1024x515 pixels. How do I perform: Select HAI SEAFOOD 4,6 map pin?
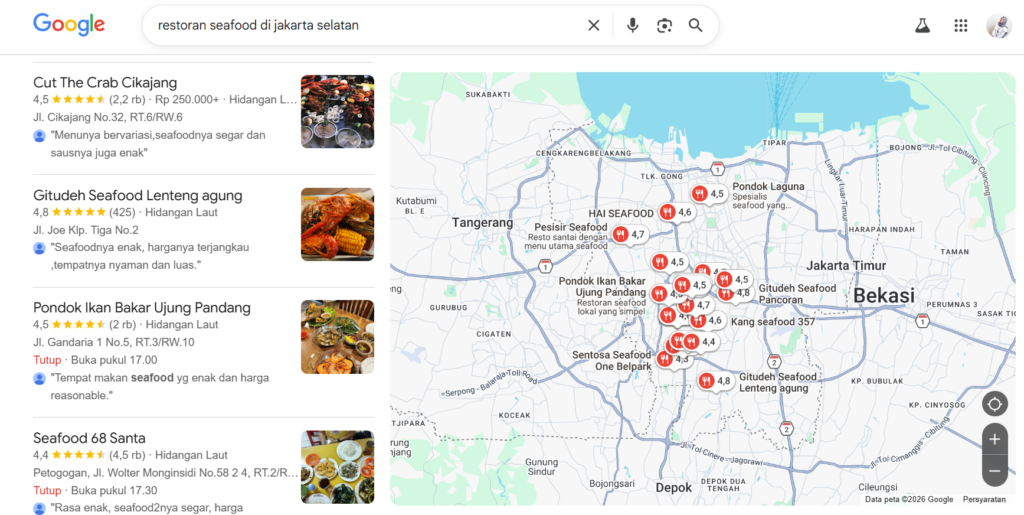677,212
